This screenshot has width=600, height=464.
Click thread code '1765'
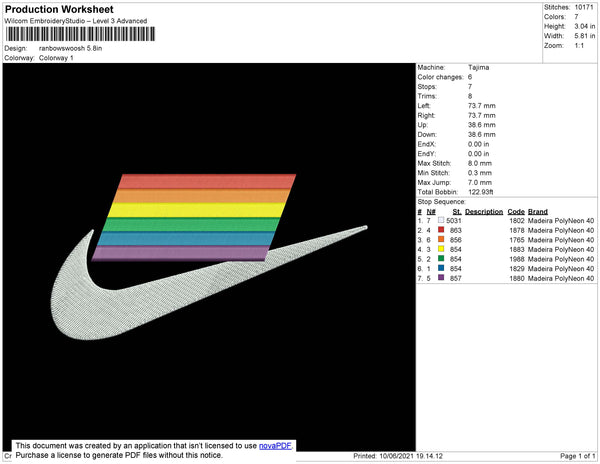517,240
